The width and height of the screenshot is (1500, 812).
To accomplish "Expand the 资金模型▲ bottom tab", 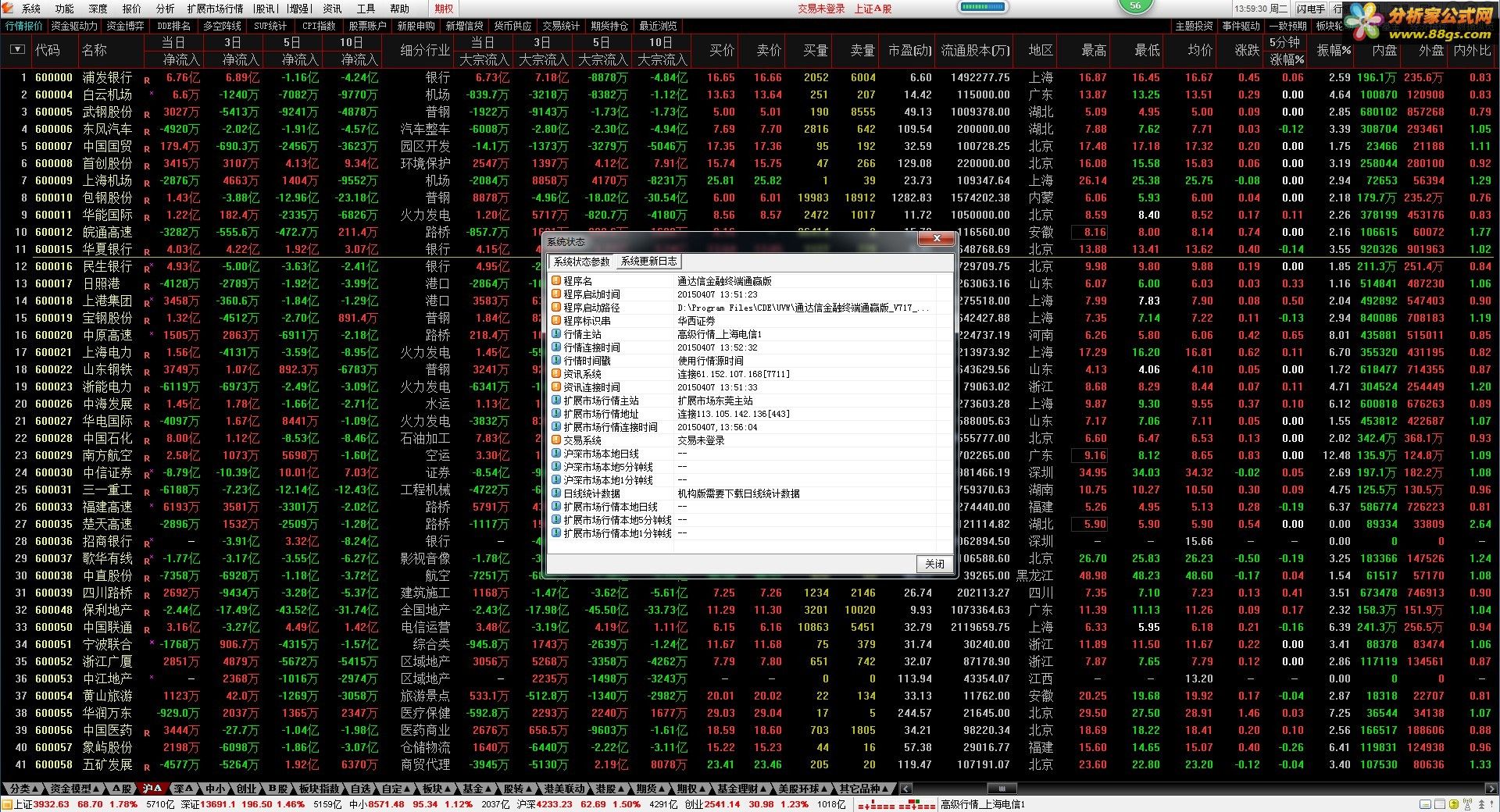I will [76, 789].
